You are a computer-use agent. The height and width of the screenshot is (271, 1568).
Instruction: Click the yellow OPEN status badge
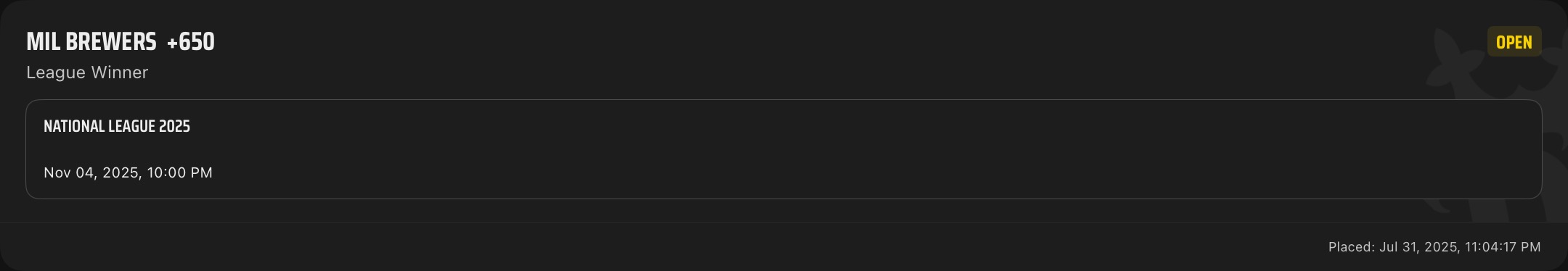[x=1514, y=42]
